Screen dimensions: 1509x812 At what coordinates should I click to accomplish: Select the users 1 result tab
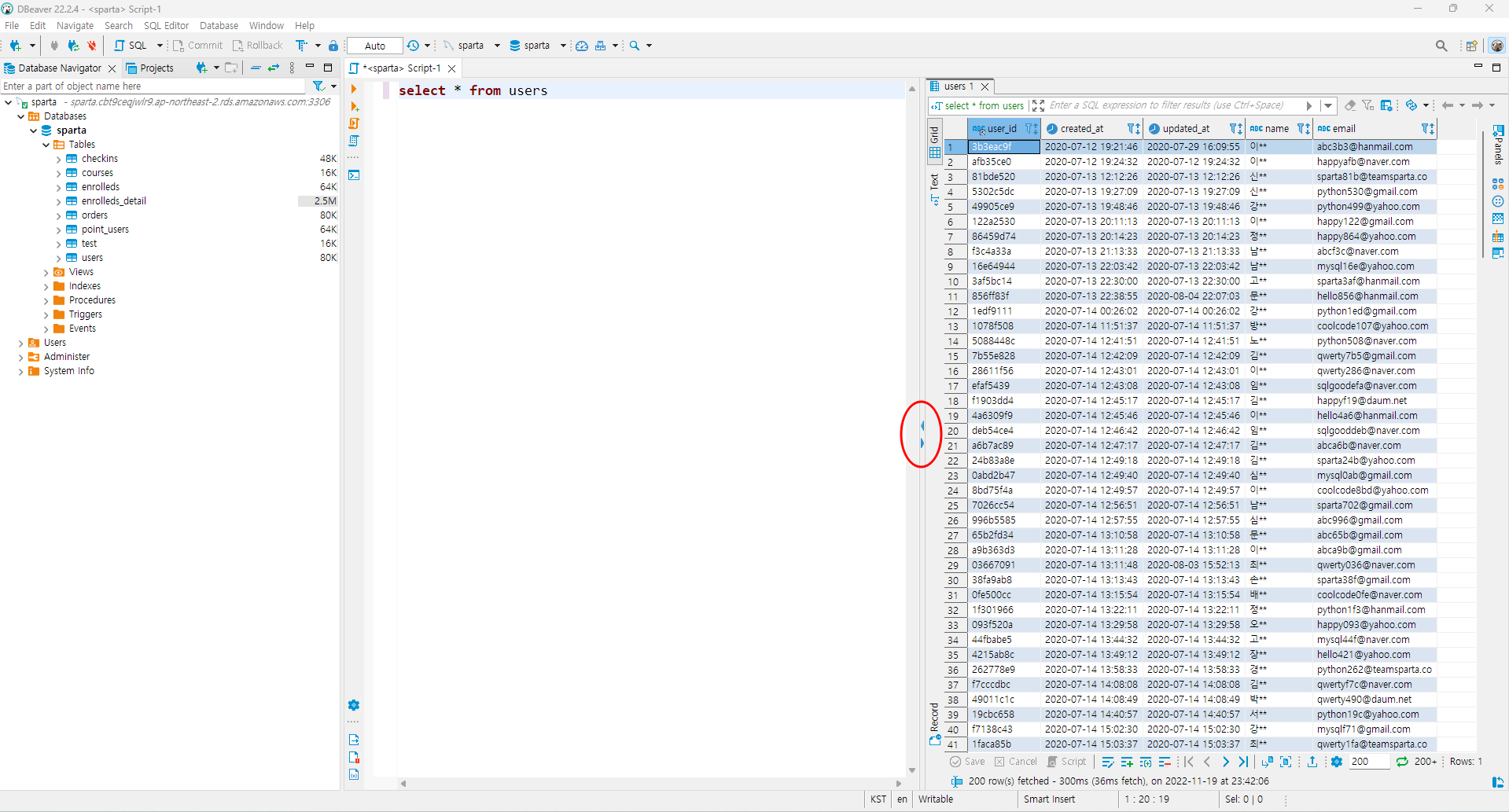coord(959,86)
